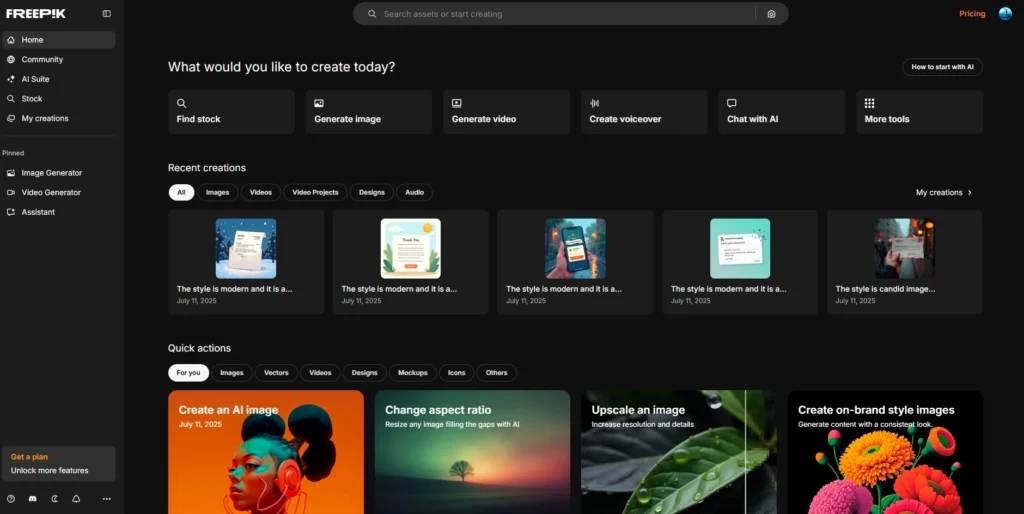Collapse the sidebar panel icon
Image resolution: width=1024 pixels, height=514 pixels.
[106, 14]
